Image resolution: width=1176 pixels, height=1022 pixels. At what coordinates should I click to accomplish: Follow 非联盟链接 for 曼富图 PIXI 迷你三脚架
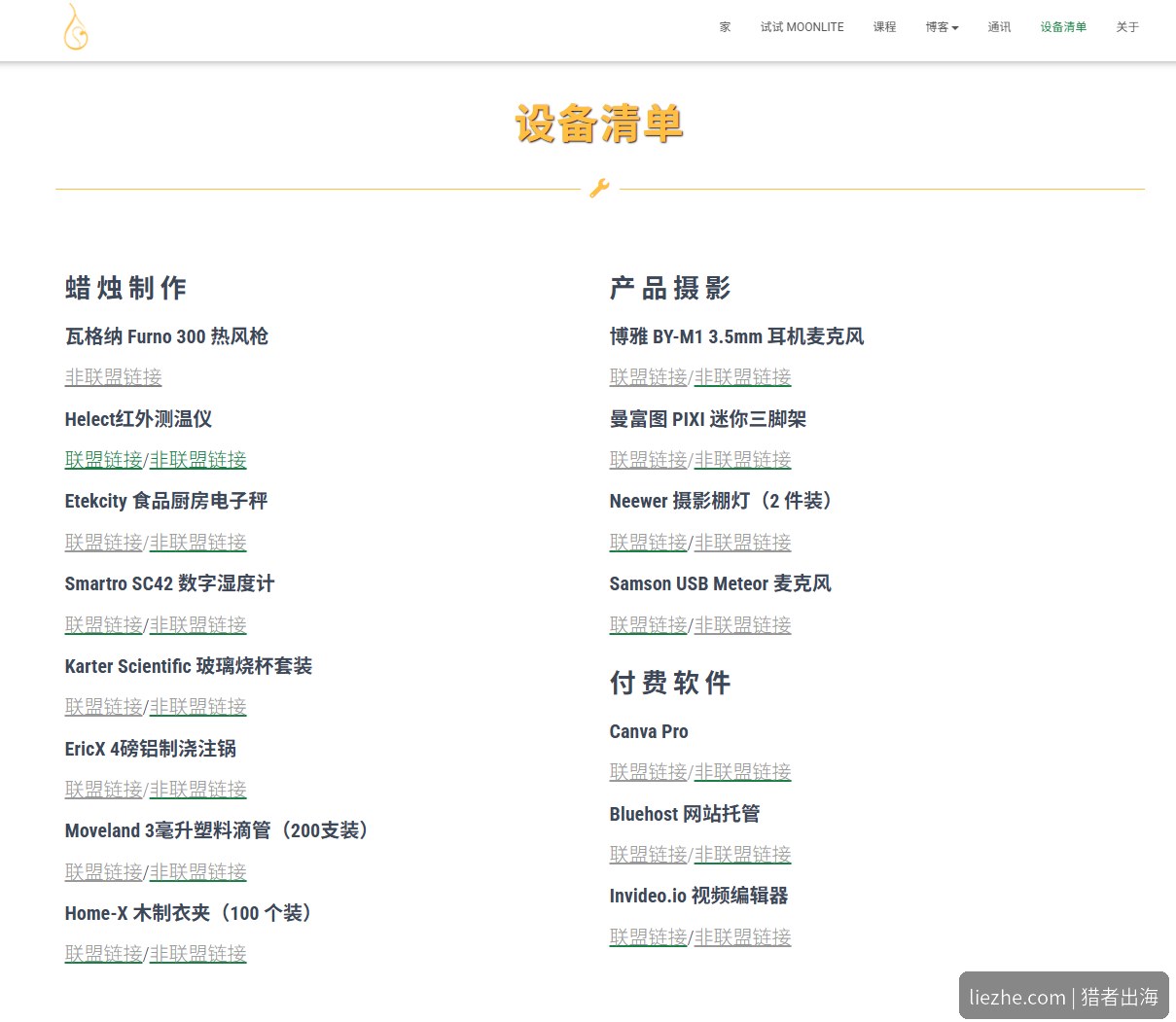click(743, 460)
